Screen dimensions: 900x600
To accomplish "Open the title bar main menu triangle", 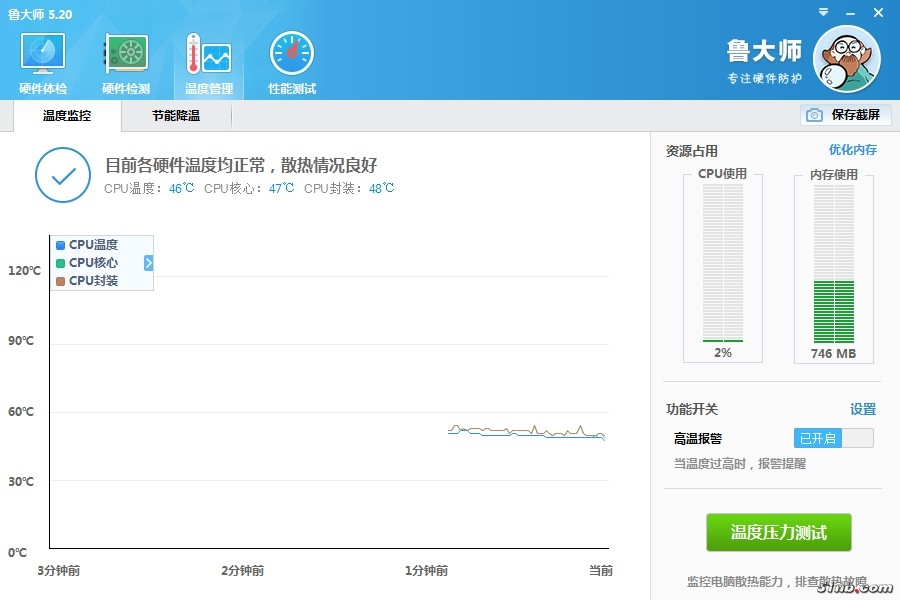I will tap(822, 13).
